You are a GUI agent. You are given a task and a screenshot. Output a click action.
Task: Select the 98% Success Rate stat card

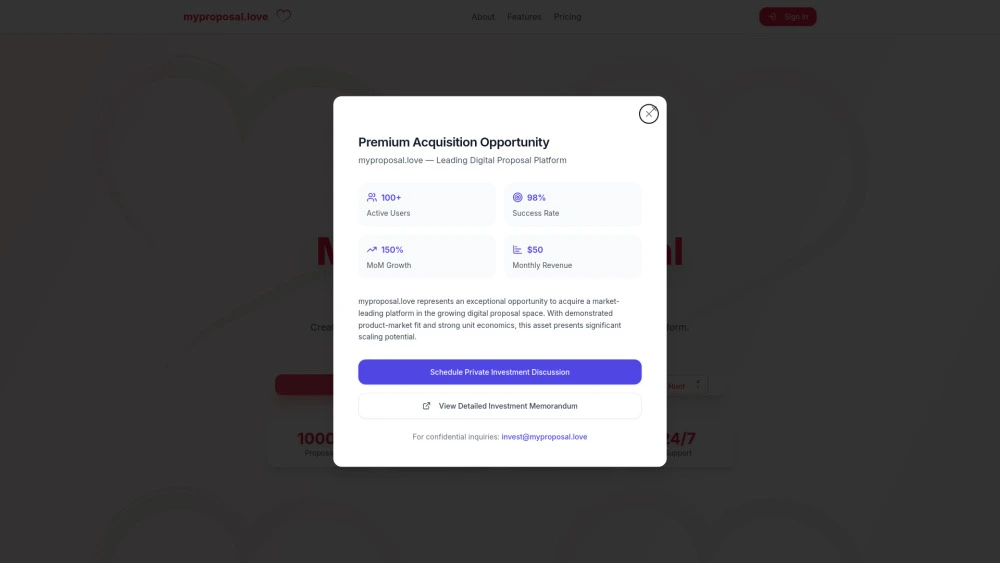coord(573,205)
